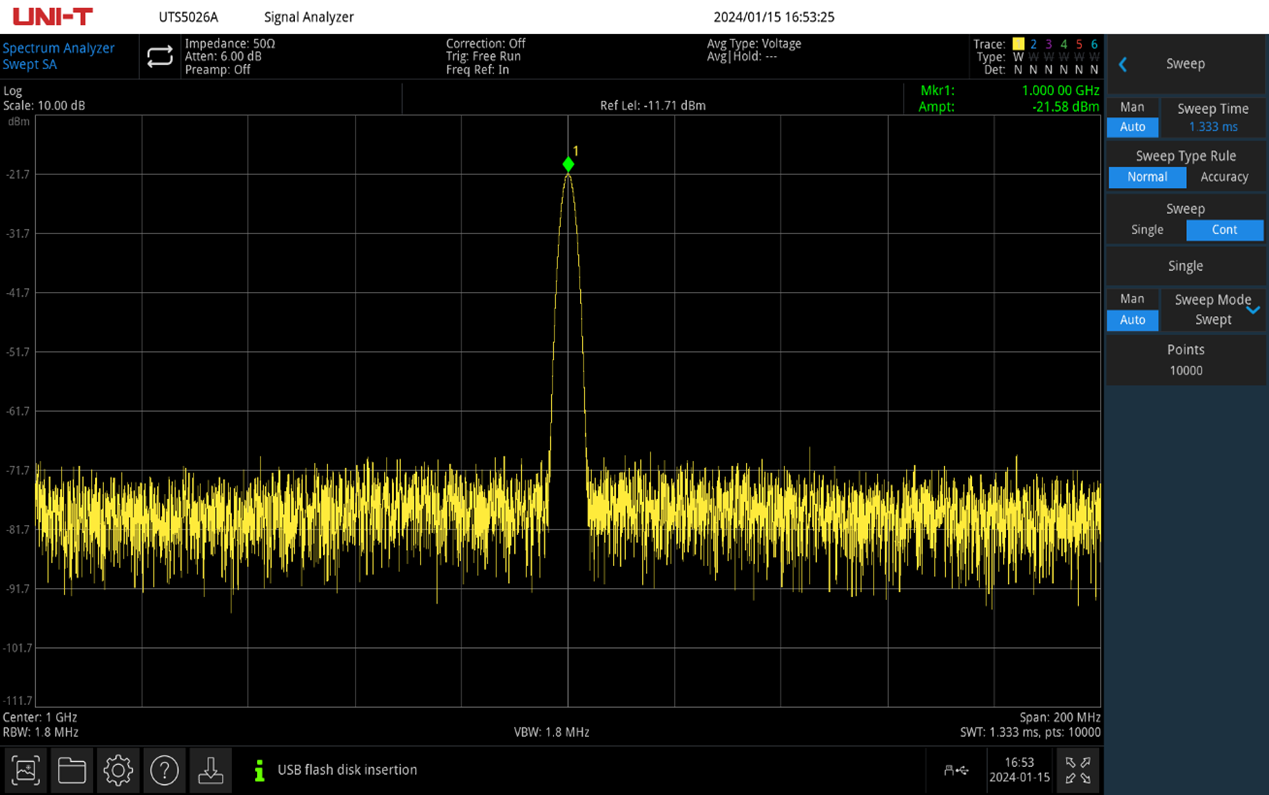Expand the Sweep Mode dropdown
The image size is (1269, 795).
(1252, 310)
